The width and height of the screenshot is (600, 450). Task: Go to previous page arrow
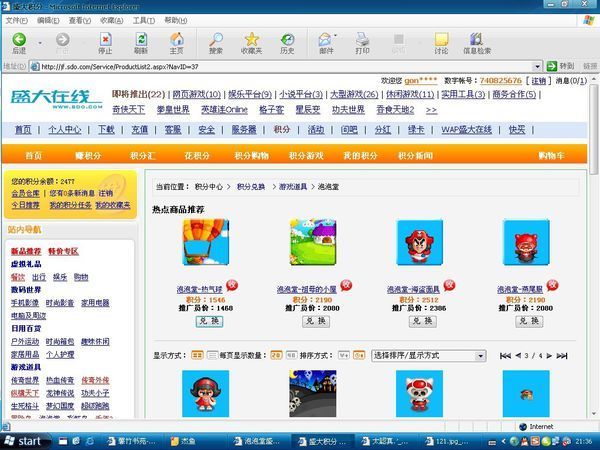[x=518, y=355]
